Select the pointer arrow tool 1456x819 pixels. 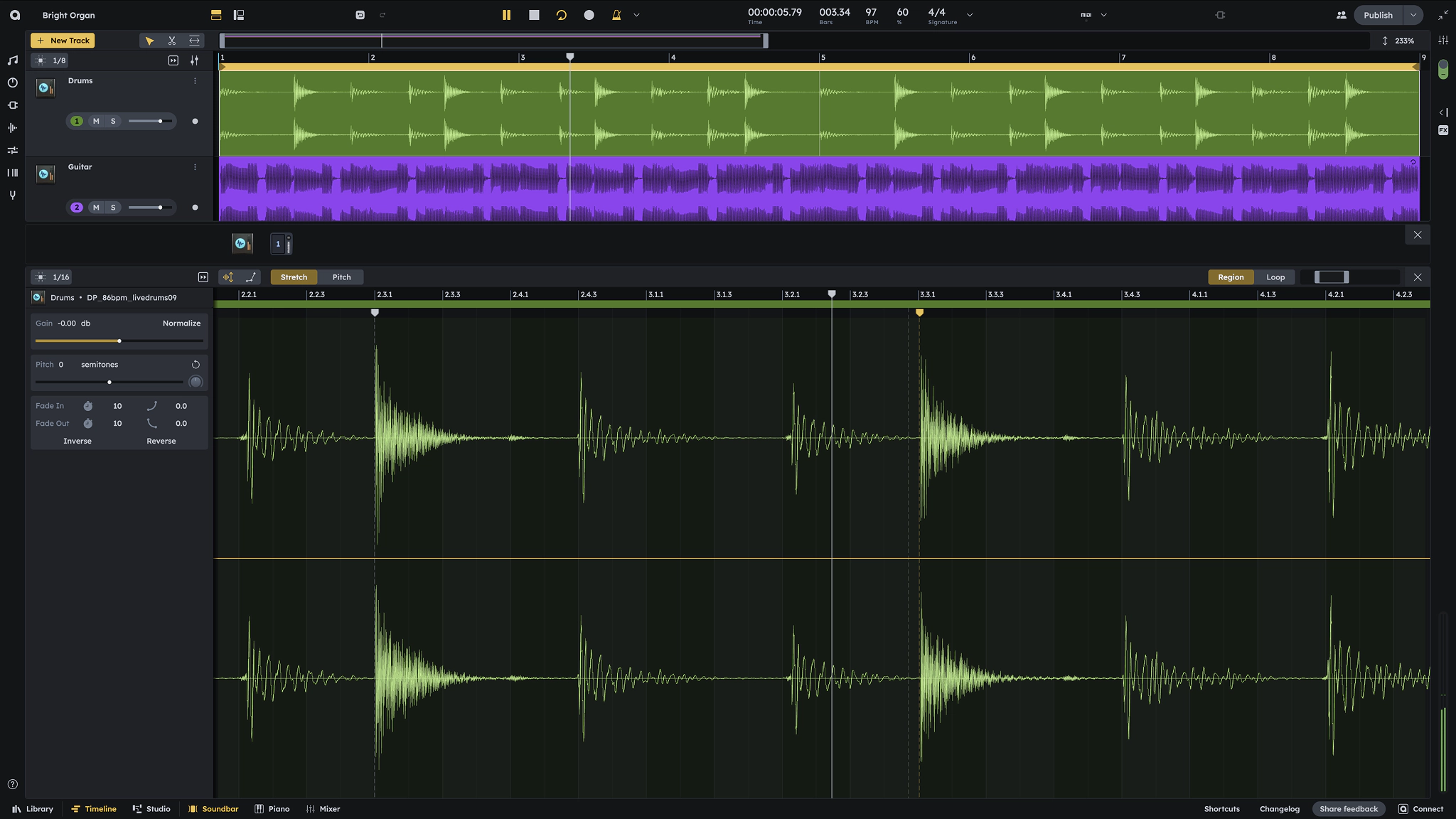click(149, 41)
